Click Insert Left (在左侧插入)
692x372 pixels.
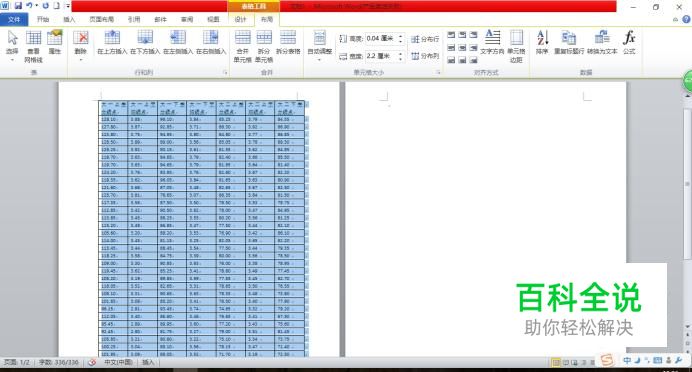pos(178,42)
